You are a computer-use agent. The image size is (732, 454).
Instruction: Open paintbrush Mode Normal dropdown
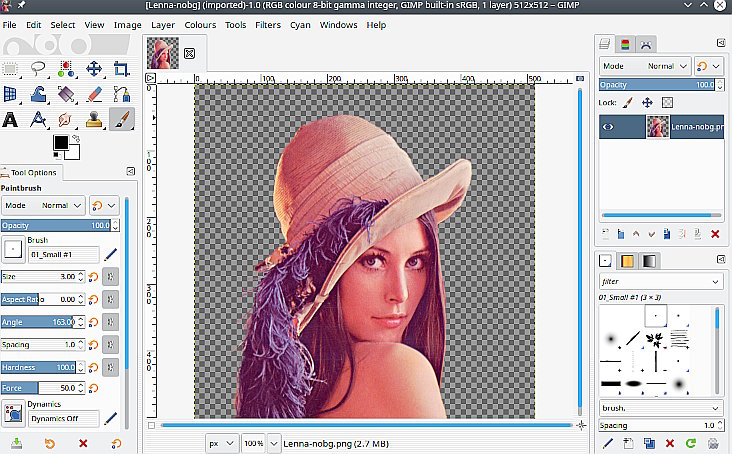click(x=43, y=205)
